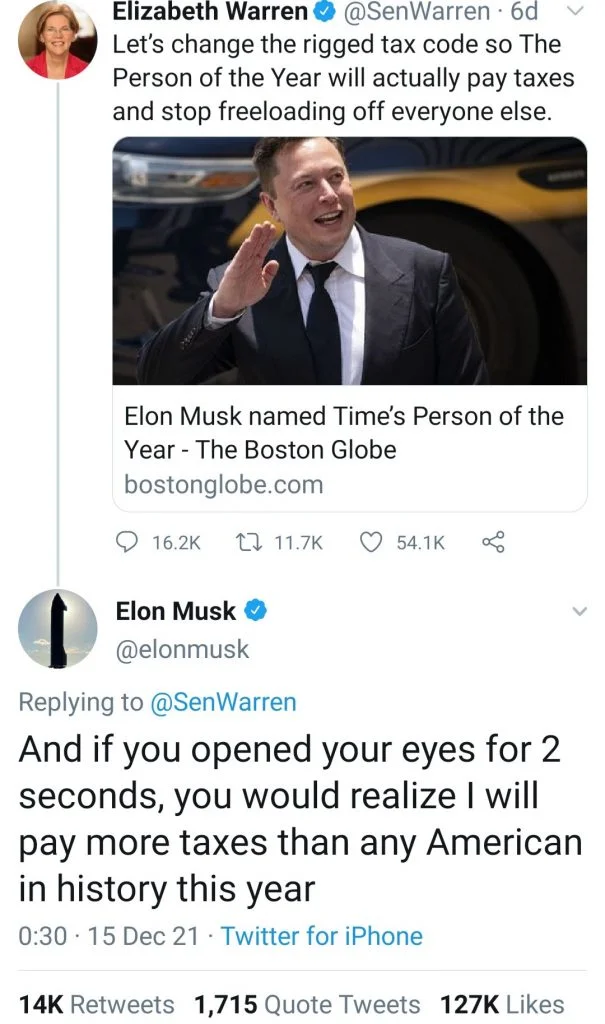Expand options chevron on Elon Musk's reply
Viewport: 605px width, 1024px height.
(x=577, y=611)
